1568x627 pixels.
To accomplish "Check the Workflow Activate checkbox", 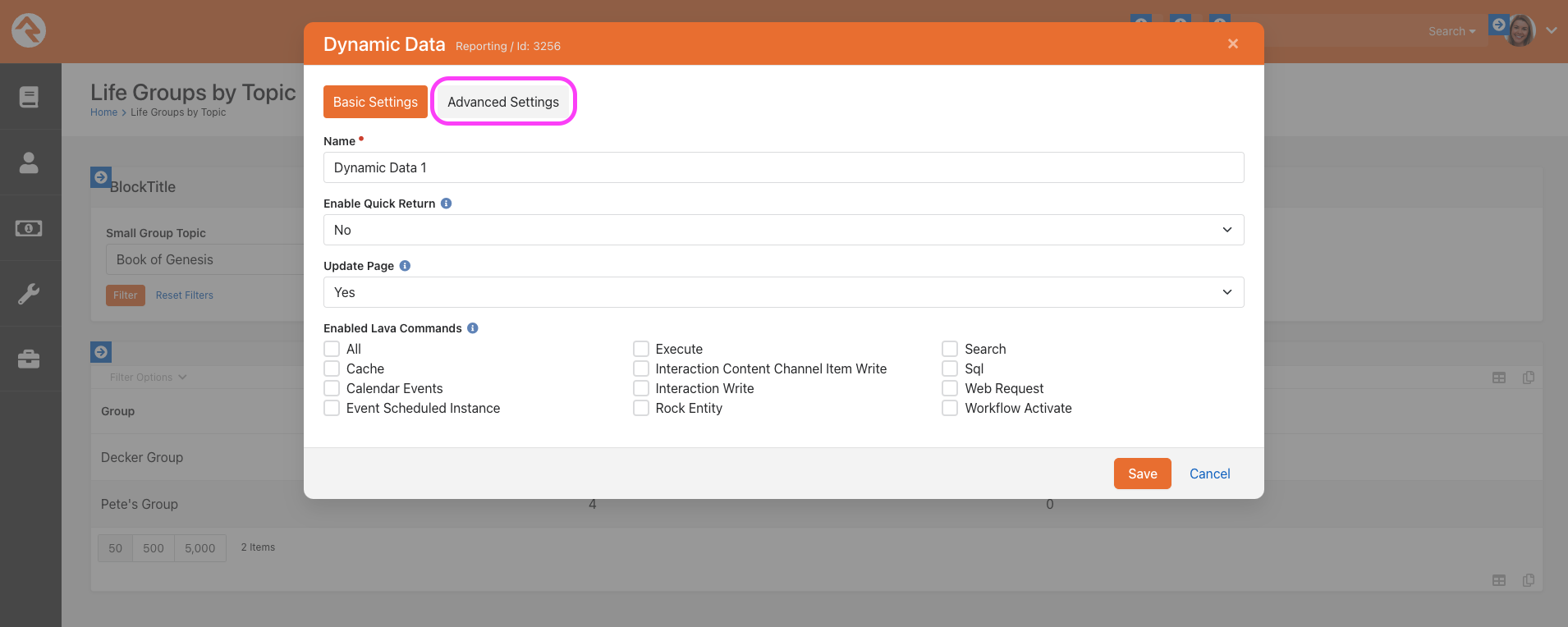I will [x=950, y=408].
